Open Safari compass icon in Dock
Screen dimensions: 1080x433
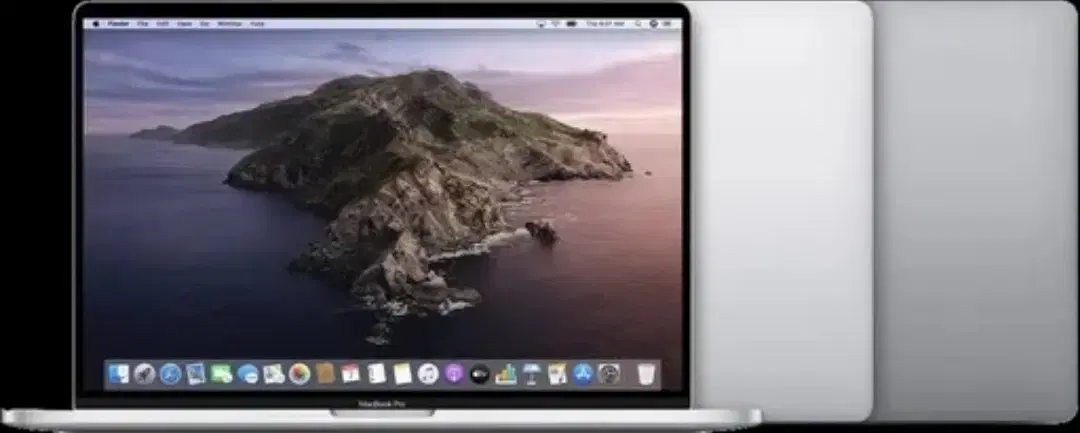170,374
